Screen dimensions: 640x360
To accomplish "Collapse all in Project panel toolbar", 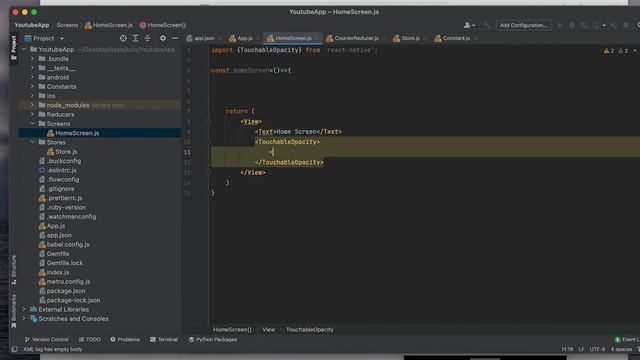I will pyautogui.click(x=148, y=38).
